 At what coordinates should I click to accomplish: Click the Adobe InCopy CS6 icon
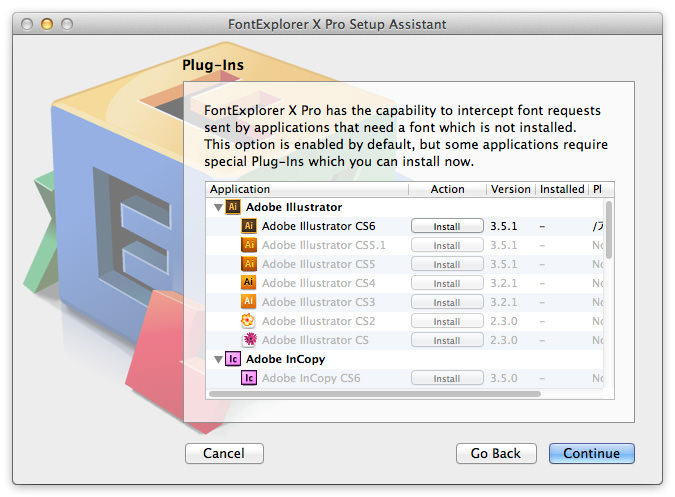coord(249,378)
